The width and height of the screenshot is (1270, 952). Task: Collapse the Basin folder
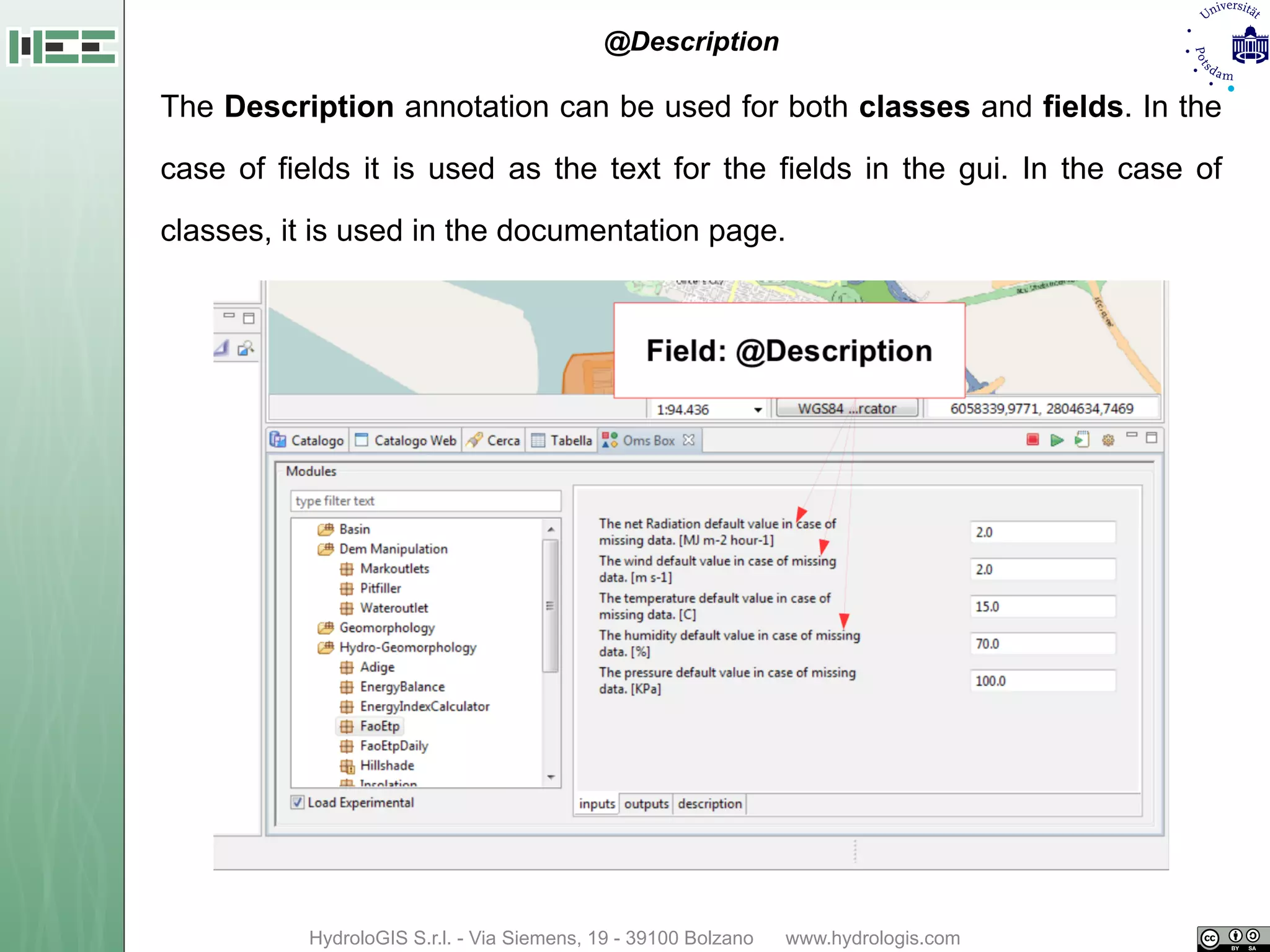(x=326, y=529)
